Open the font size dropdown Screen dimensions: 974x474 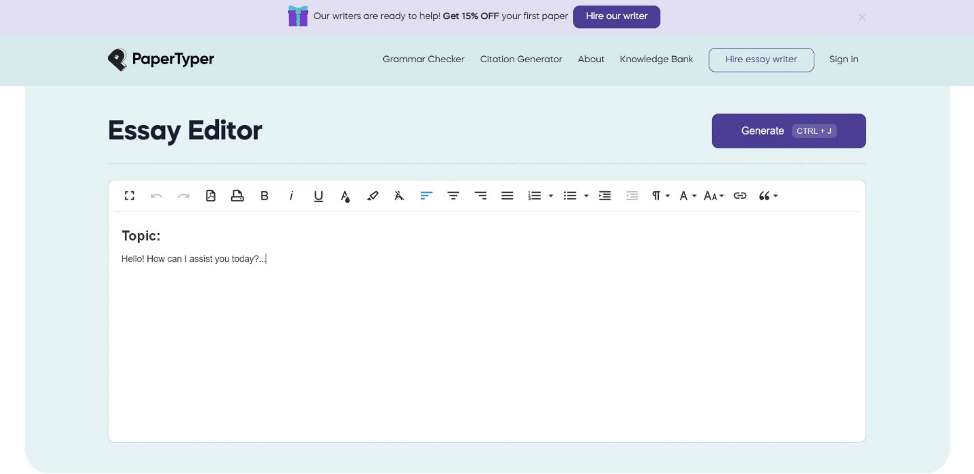(713, 196)
